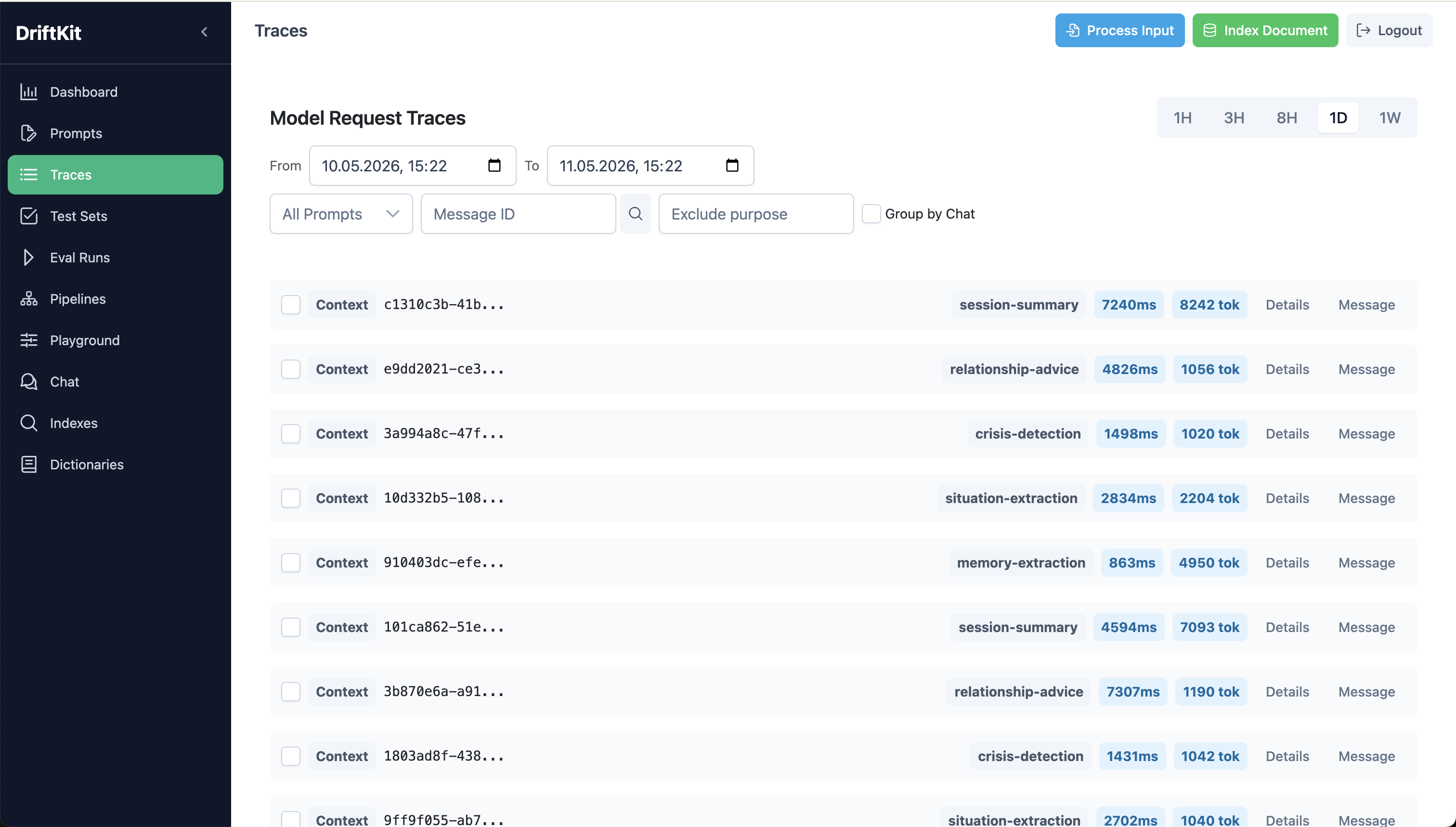
Task: Open Message for trace e9dd2021-ce3
Action: point(1367,370)
